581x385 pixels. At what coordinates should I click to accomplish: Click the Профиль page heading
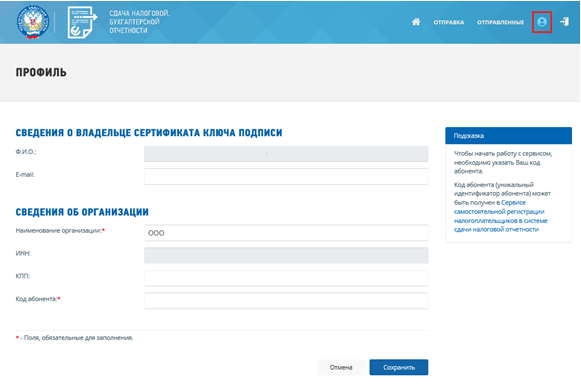click(41, 72)
